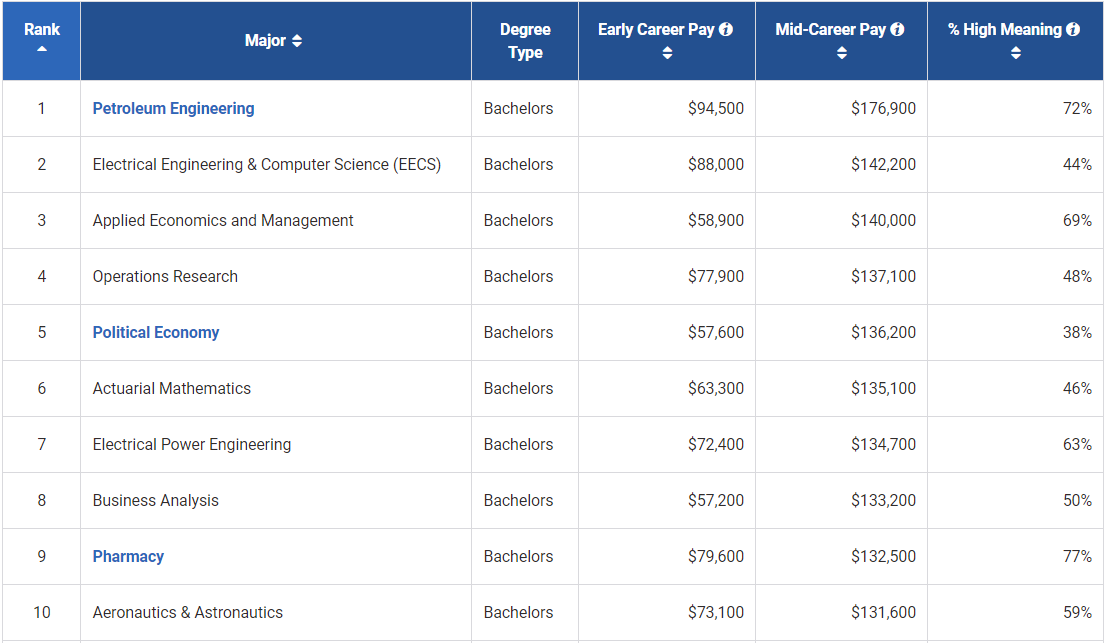Screen dimensions: 1106x643
Task: Click sort arrows below Early Career Pay
Action: click(667, 53)
